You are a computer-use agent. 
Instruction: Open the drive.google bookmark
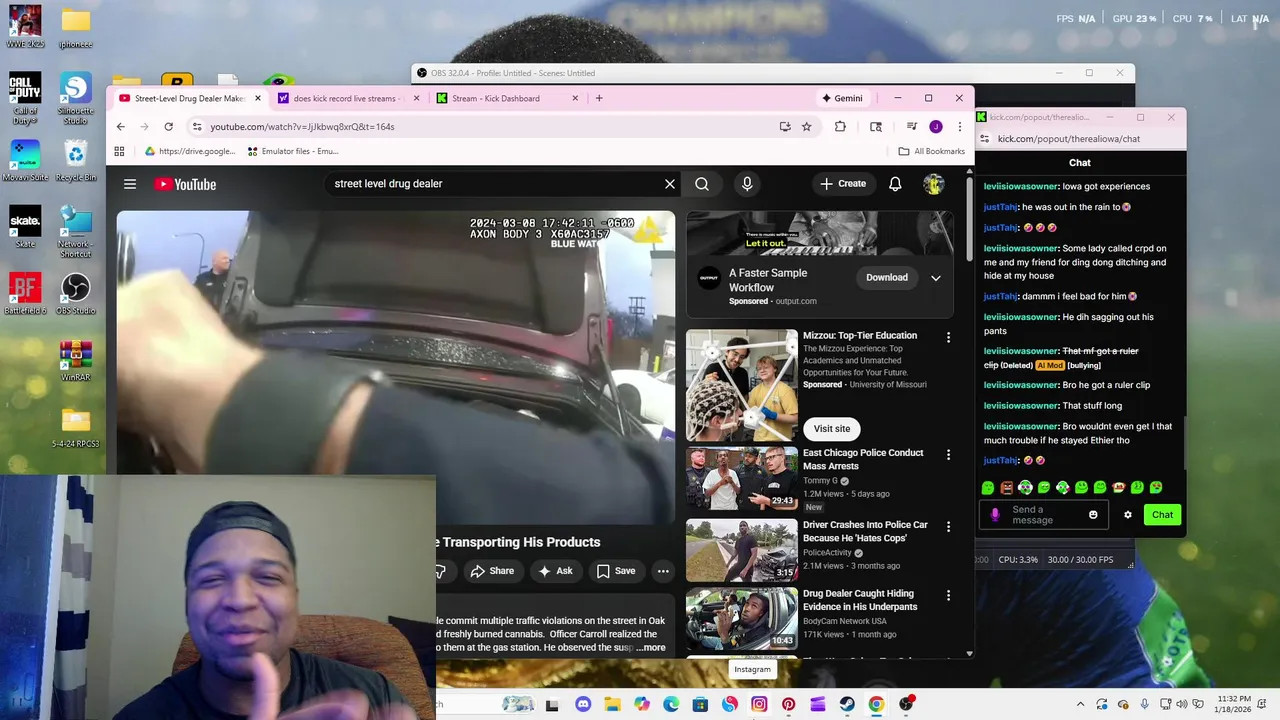190,151
